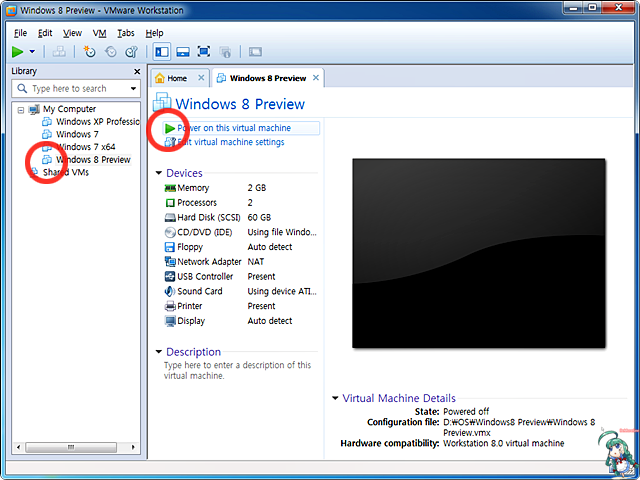
Task: Switch to the Windows 8 Preview tab
Action: (268, 78)
